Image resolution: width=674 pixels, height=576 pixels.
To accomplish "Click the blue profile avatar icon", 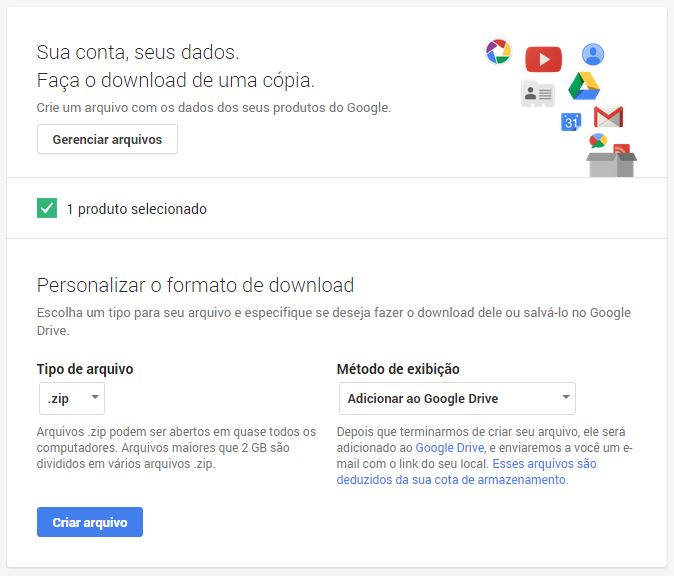I will [x=593, y=54].
